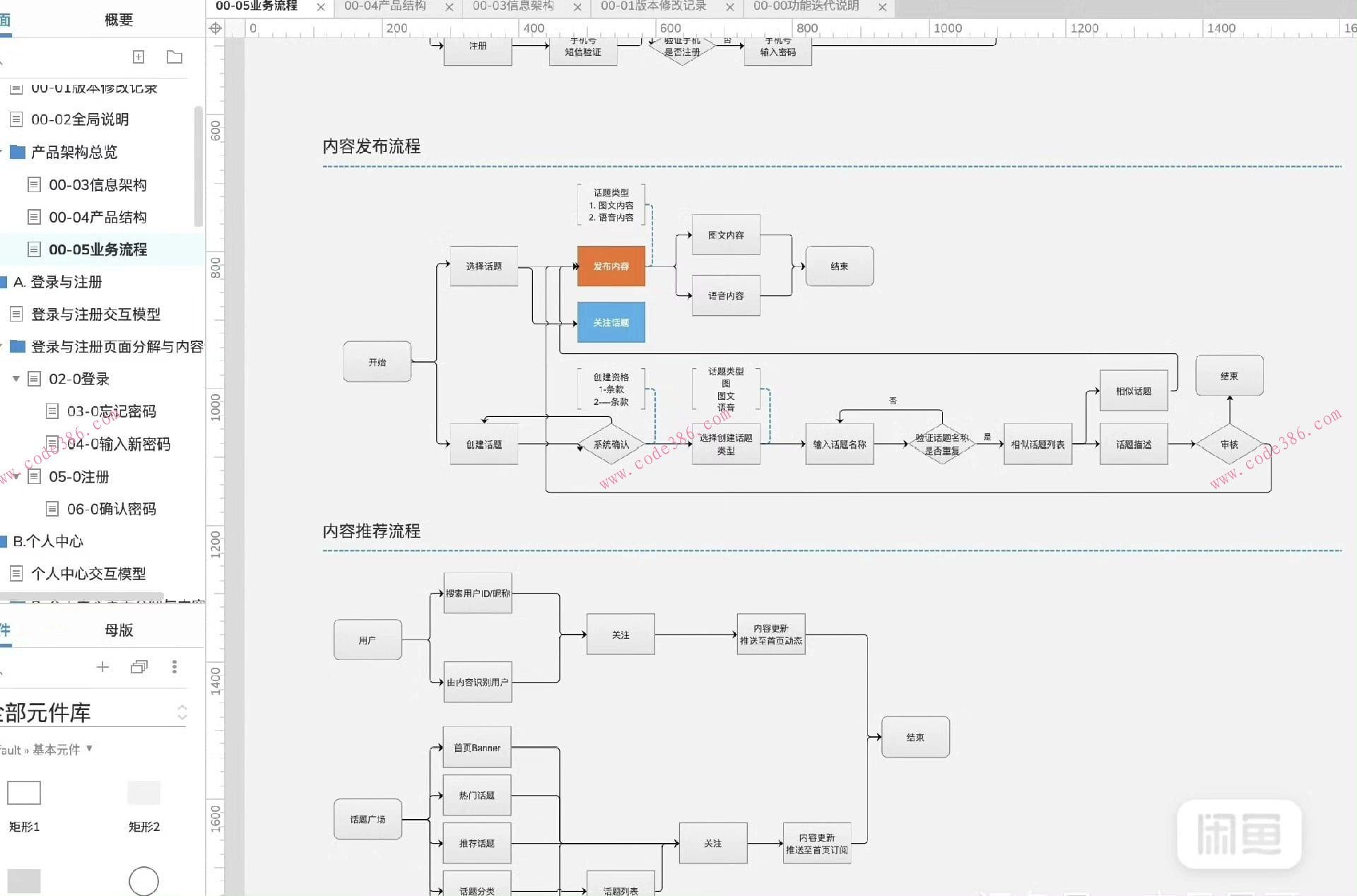Viewport: 1357px width, 896px height.
Task: Open the 登录与注册交互模型 page
Action: pos(95,314)
